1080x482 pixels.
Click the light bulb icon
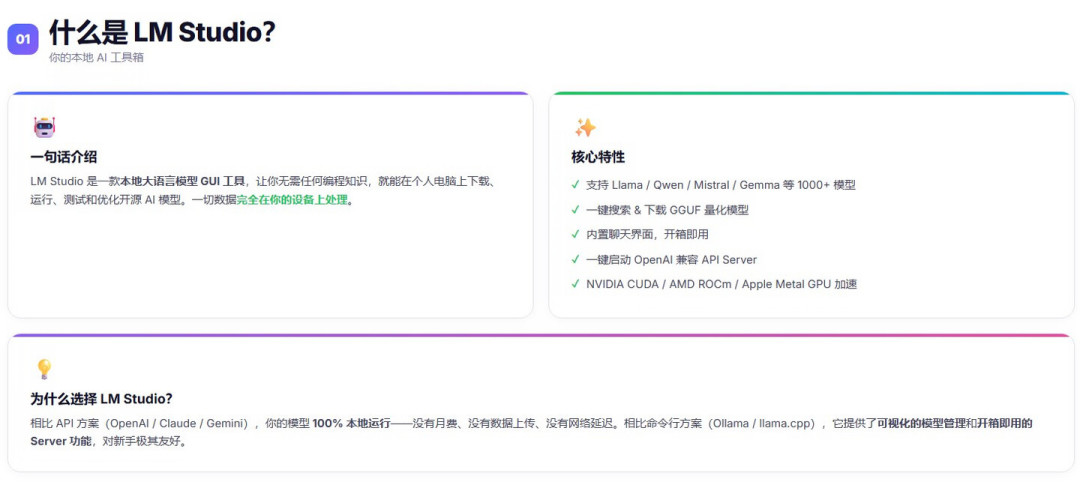click(x=44, y=369)
